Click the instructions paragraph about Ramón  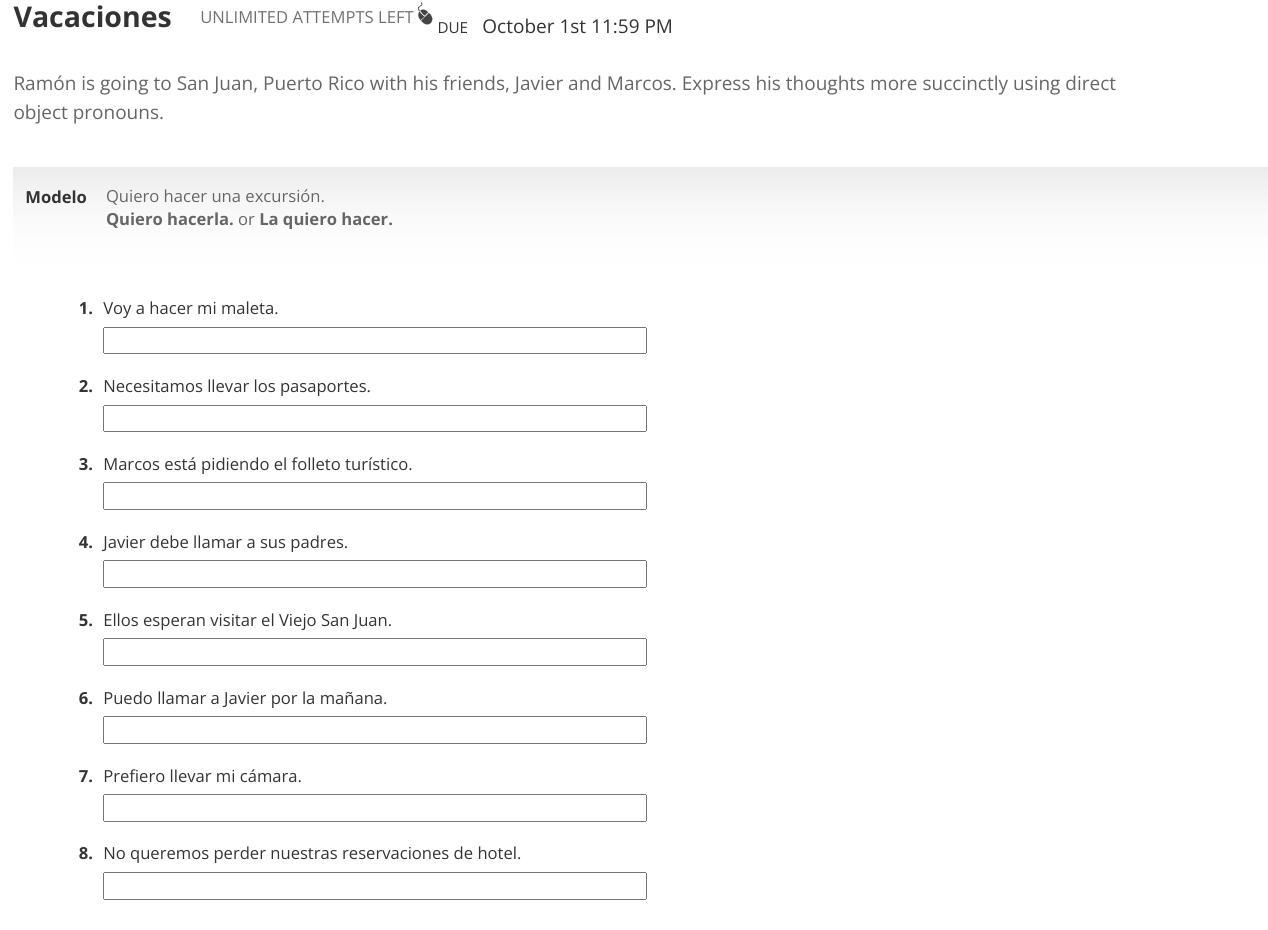(x=564, y=97)
